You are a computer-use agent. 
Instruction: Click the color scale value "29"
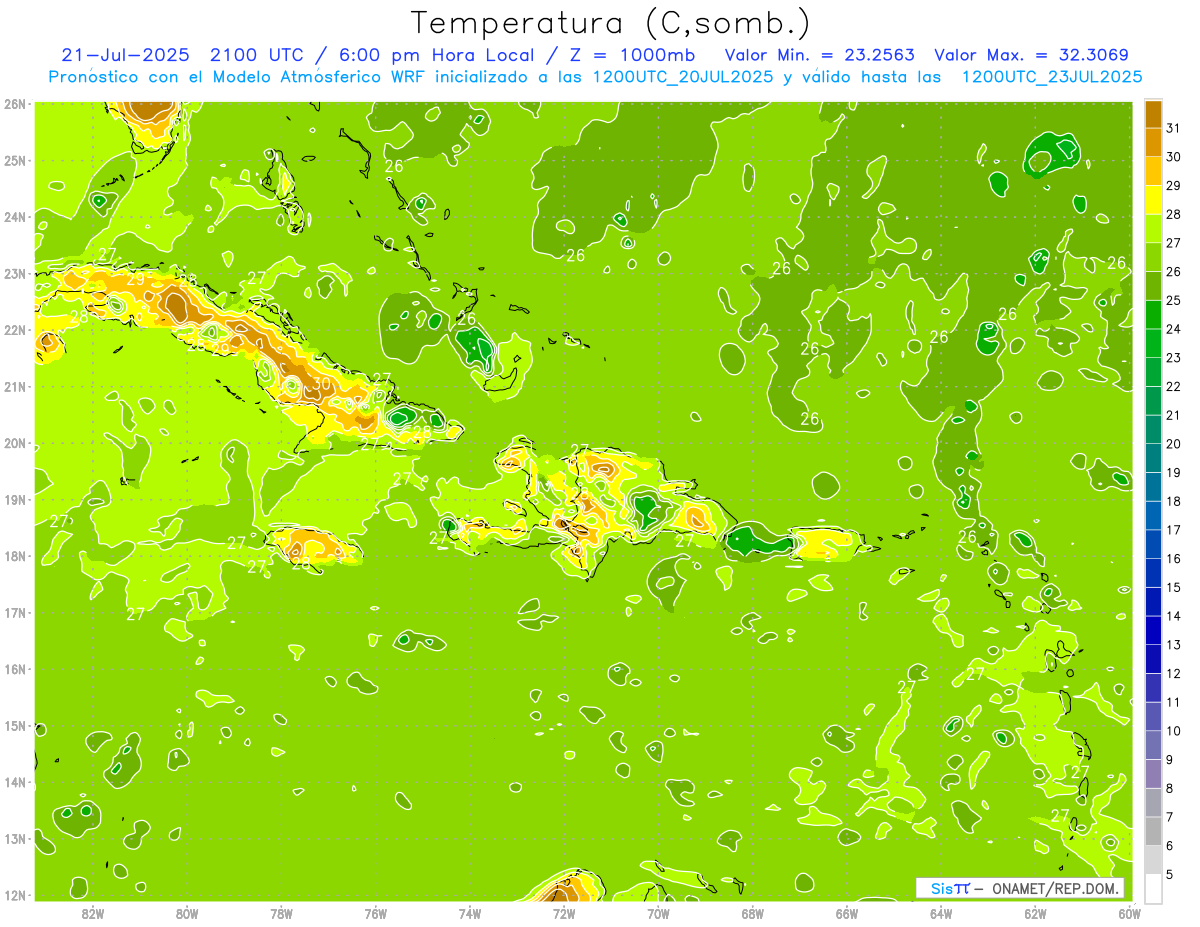(x=1174, y=185)
